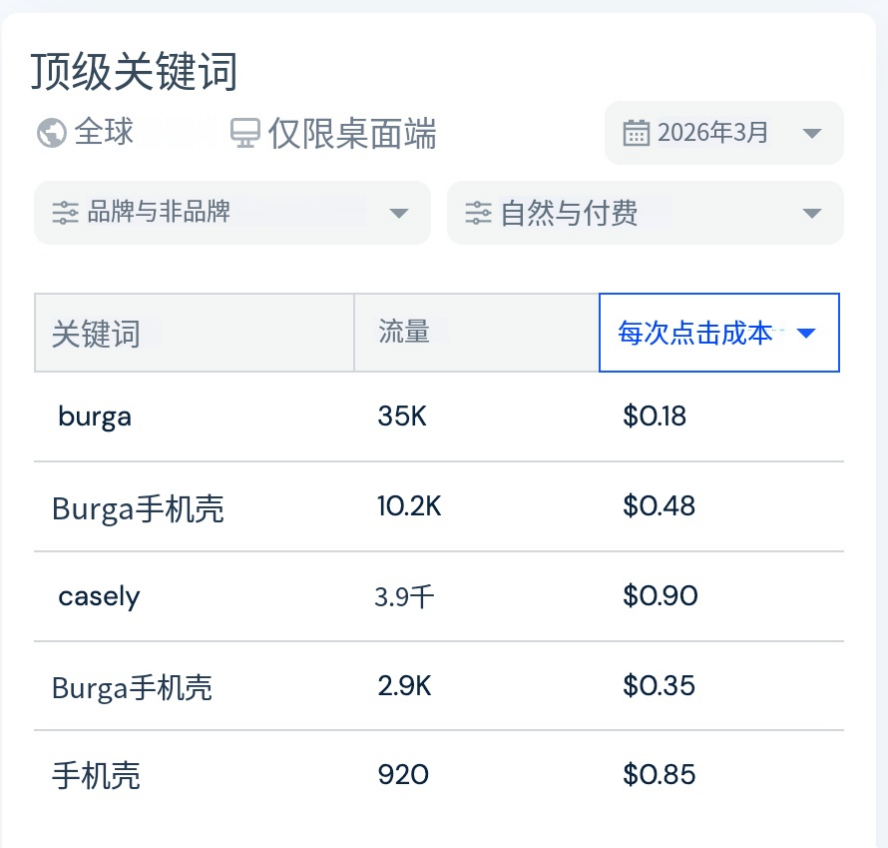This screenshot has height=848, width=888.
Task: Click the filter sliders icon beside 品牌与非品牌
Action: 65,213
